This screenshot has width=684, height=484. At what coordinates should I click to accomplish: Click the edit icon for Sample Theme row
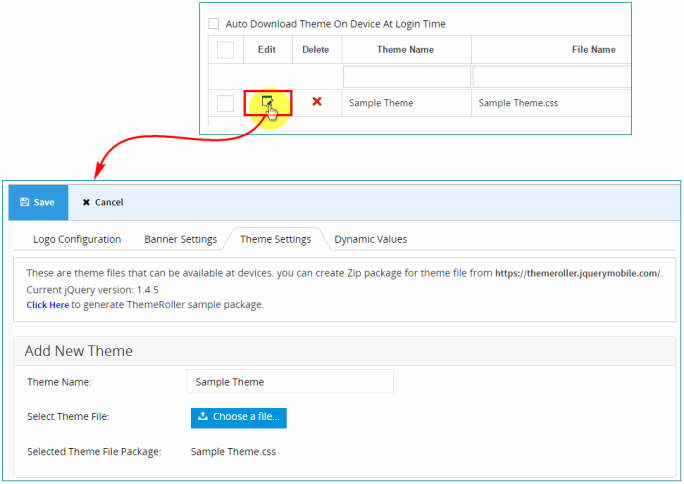267,102
